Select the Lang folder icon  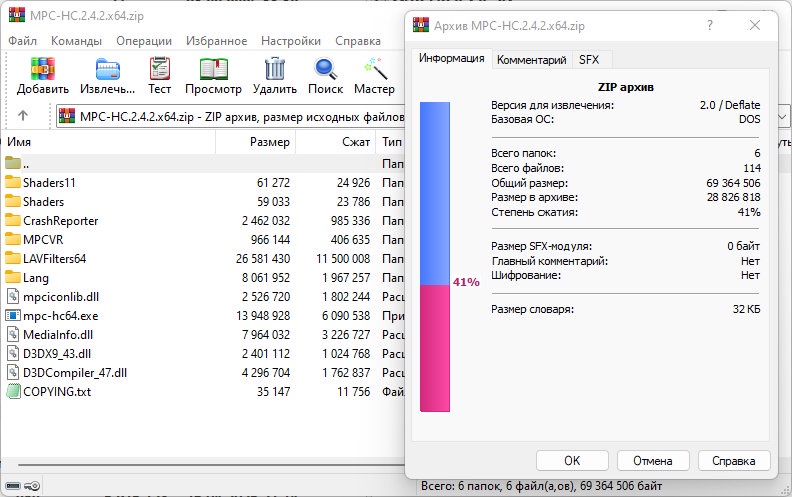[x=13, y=277]
